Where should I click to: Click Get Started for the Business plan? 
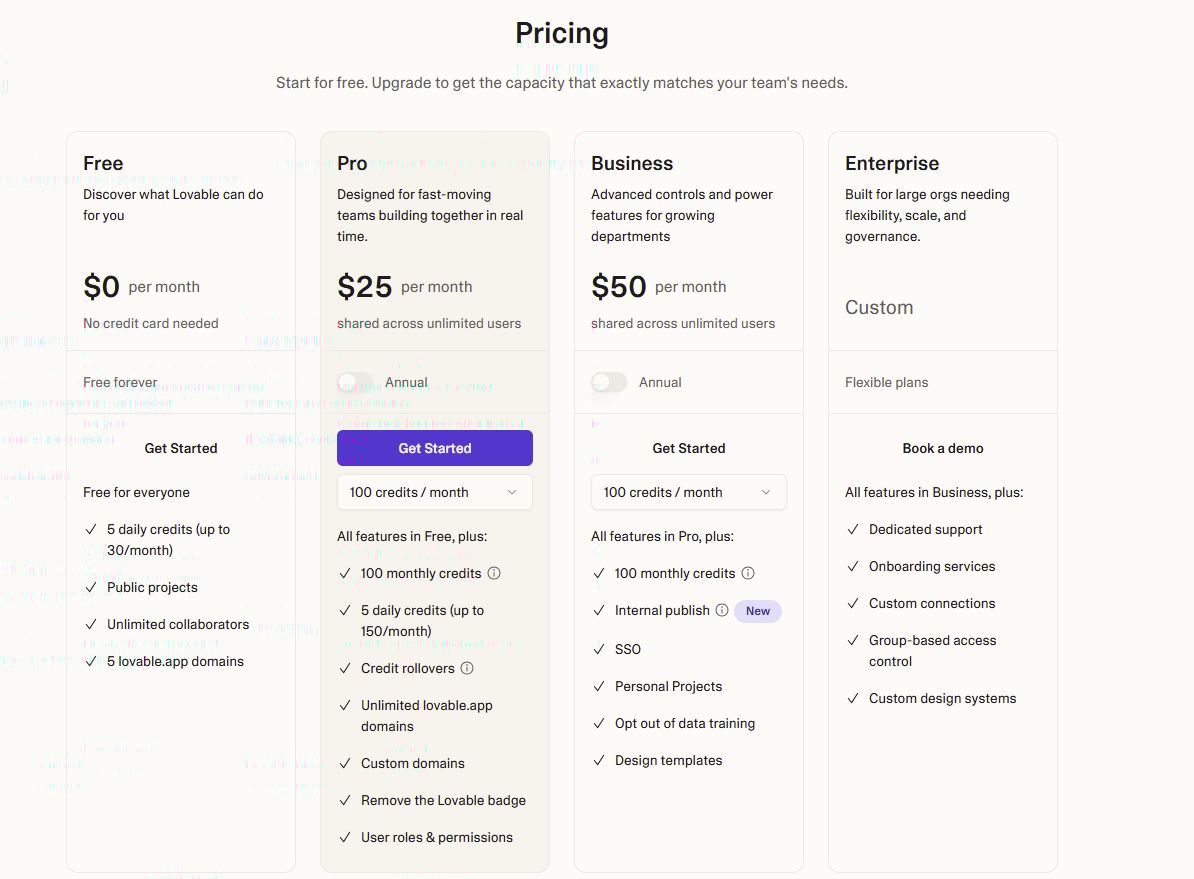(x=688, y=448)
